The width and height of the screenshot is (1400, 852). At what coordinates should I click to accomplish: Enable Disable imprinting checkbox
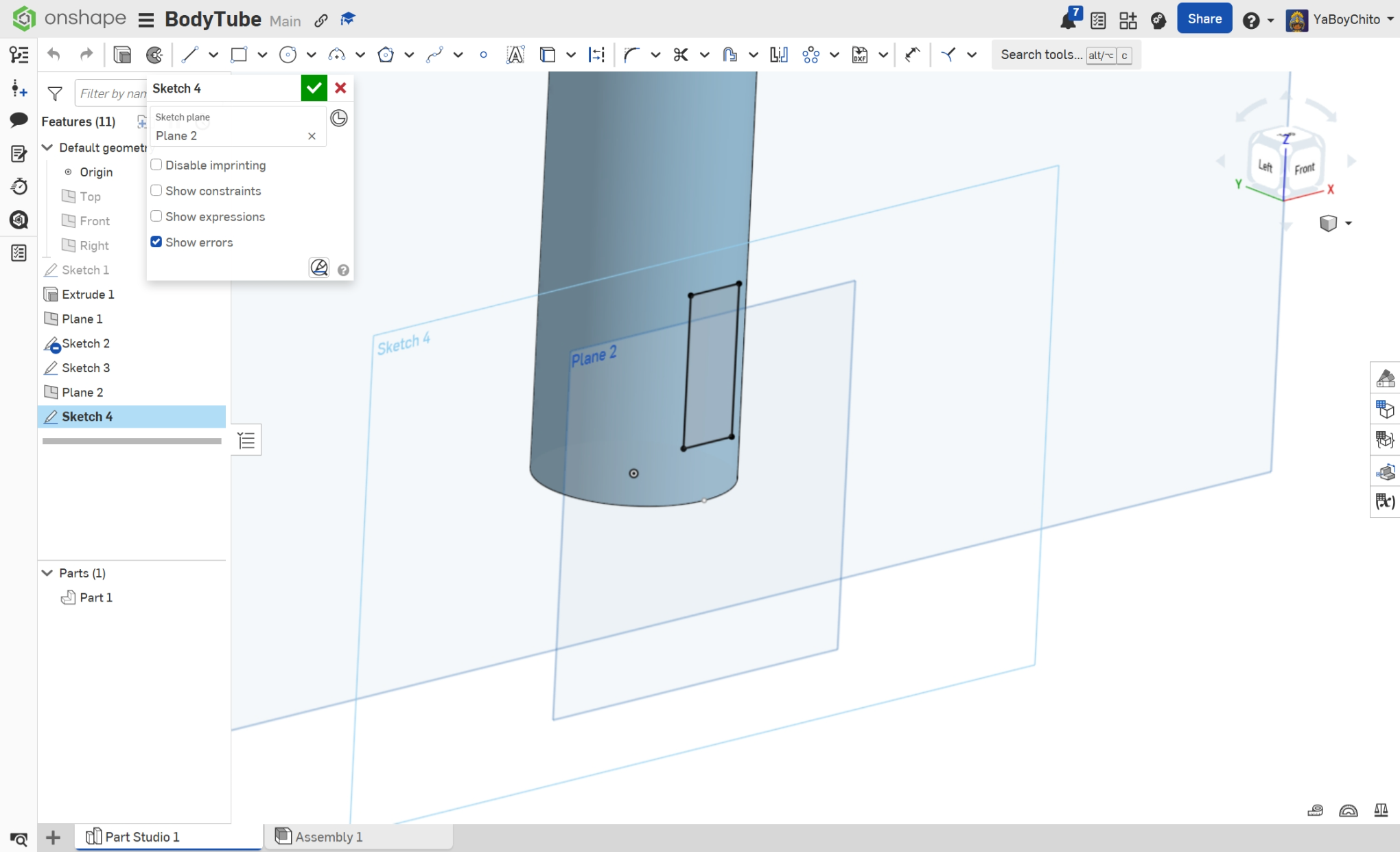[x=156, y=165]
